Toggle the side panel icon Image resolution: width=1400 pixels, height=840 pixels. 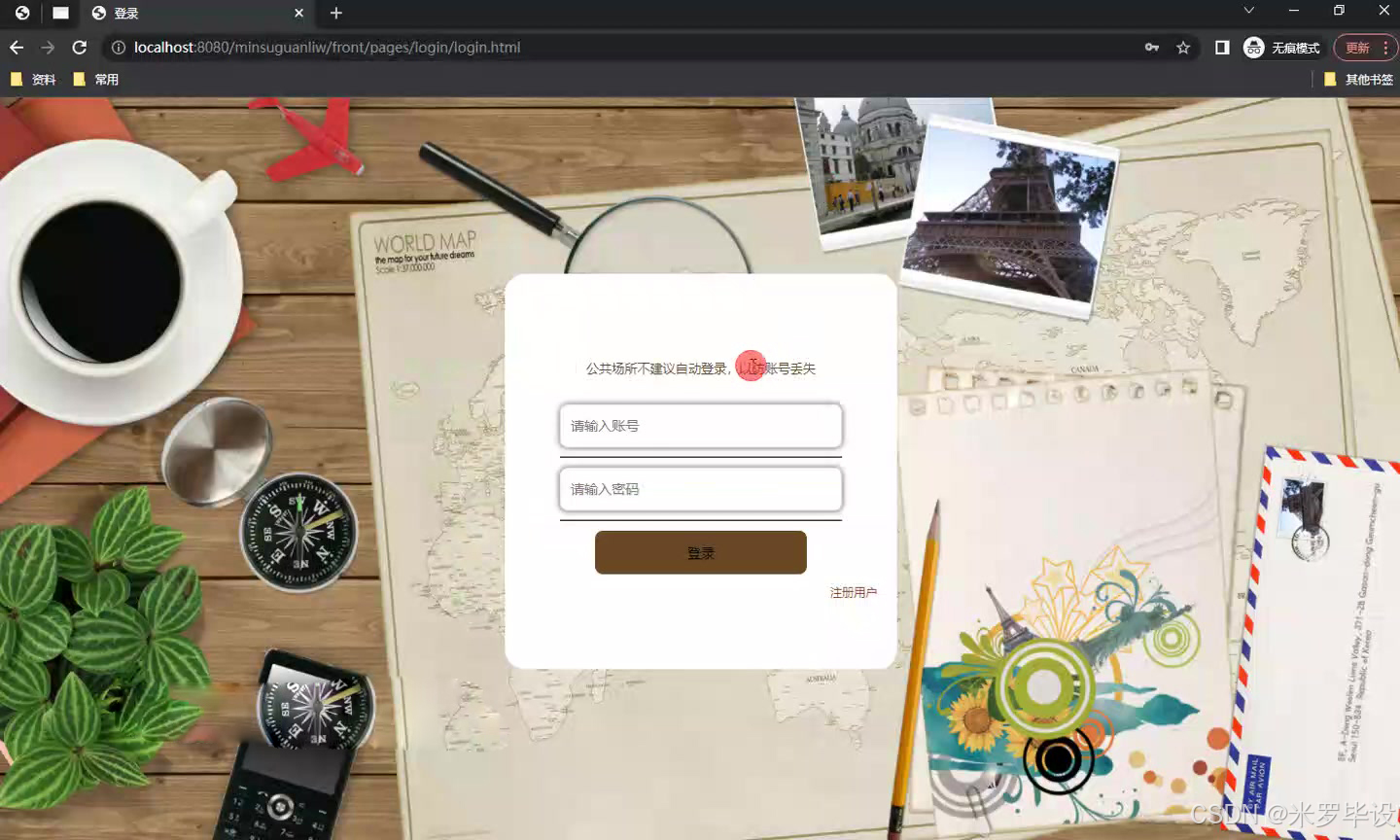(x=1222, y=48)
